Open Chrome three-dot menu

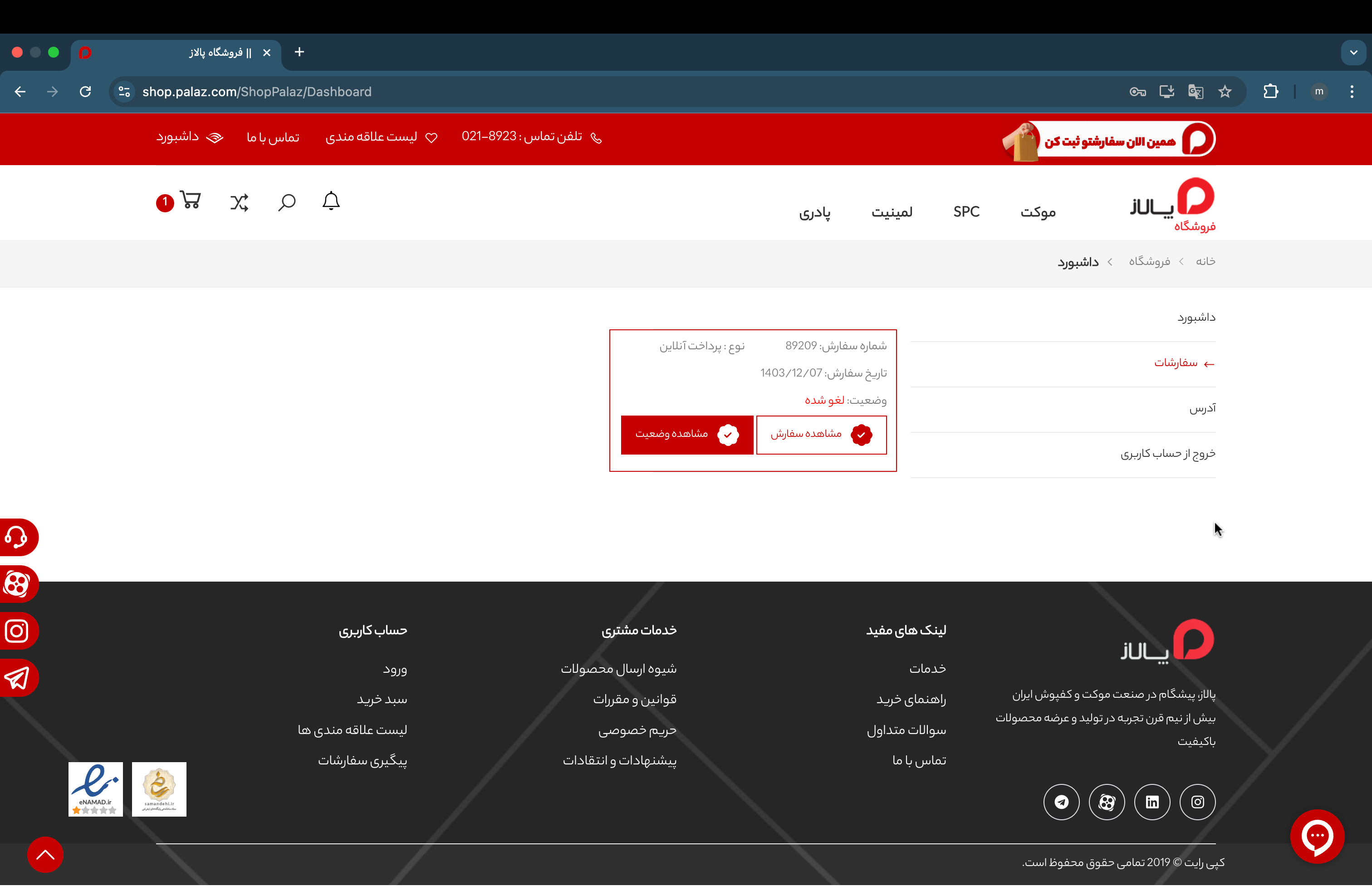point(1352,92)
